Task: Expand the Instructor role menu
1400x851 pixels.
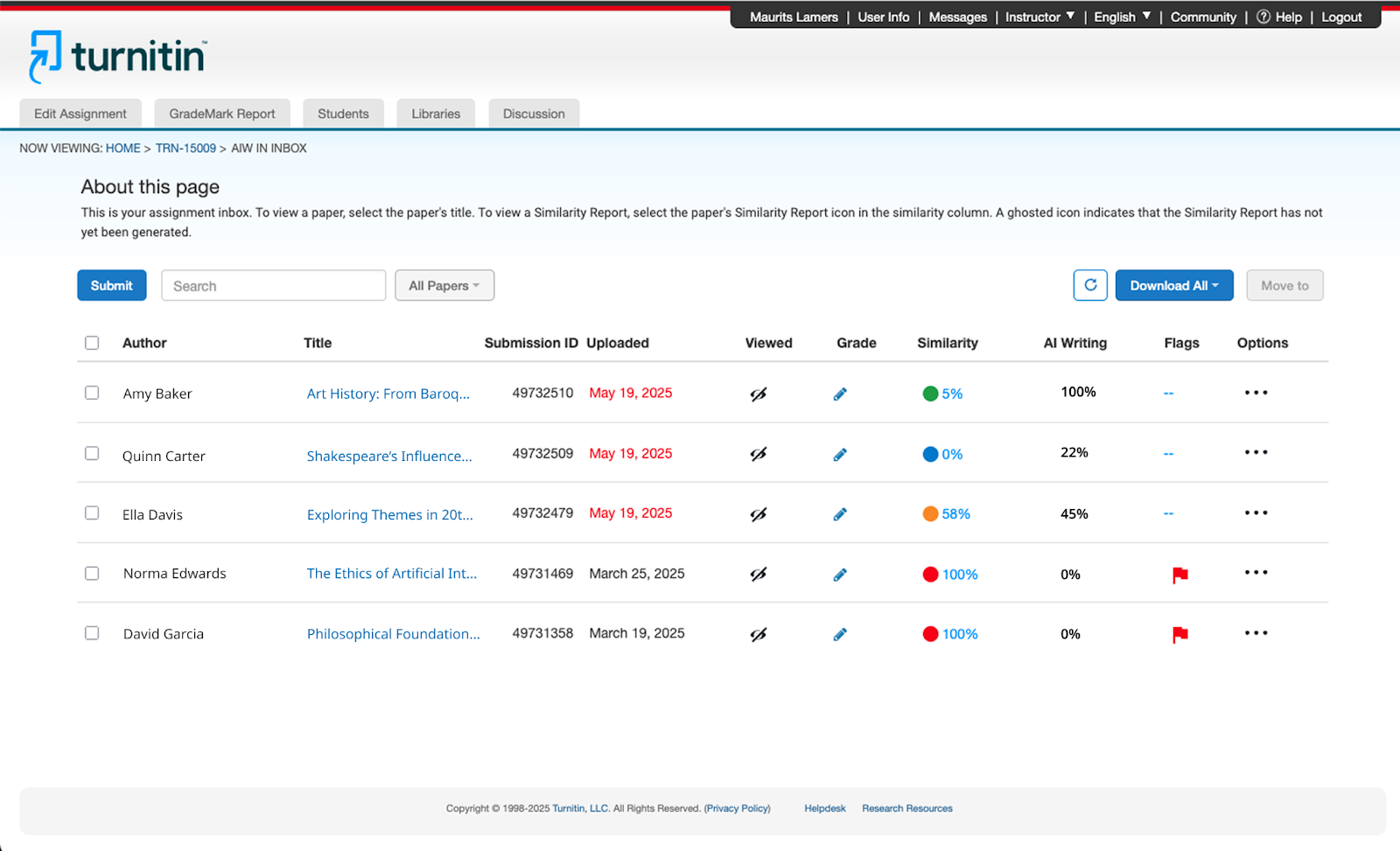Action: click(1039, 17)
